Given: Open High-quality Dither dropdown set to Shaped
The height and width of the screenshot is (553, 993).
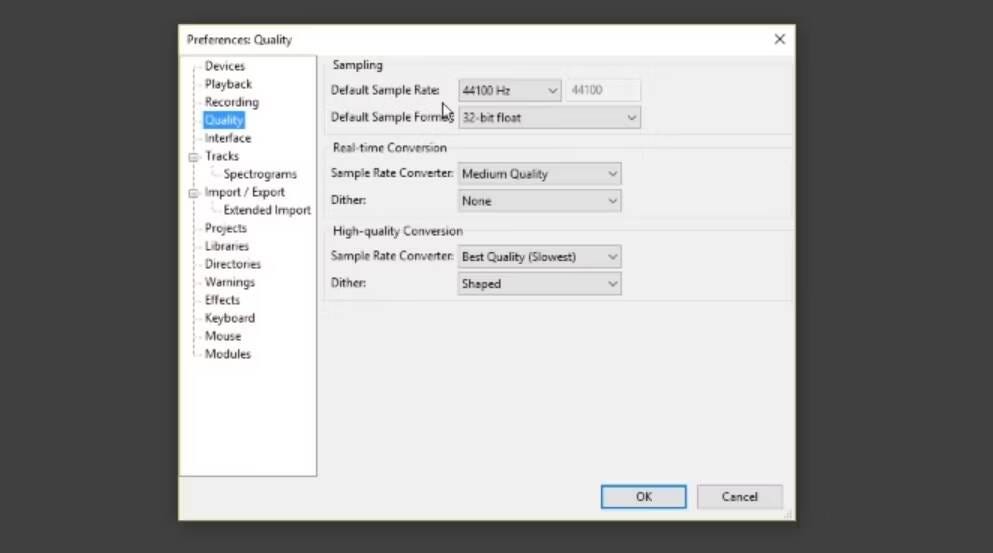Looking at the screenshot, I should pyautogui.click(x=540, y=284).
